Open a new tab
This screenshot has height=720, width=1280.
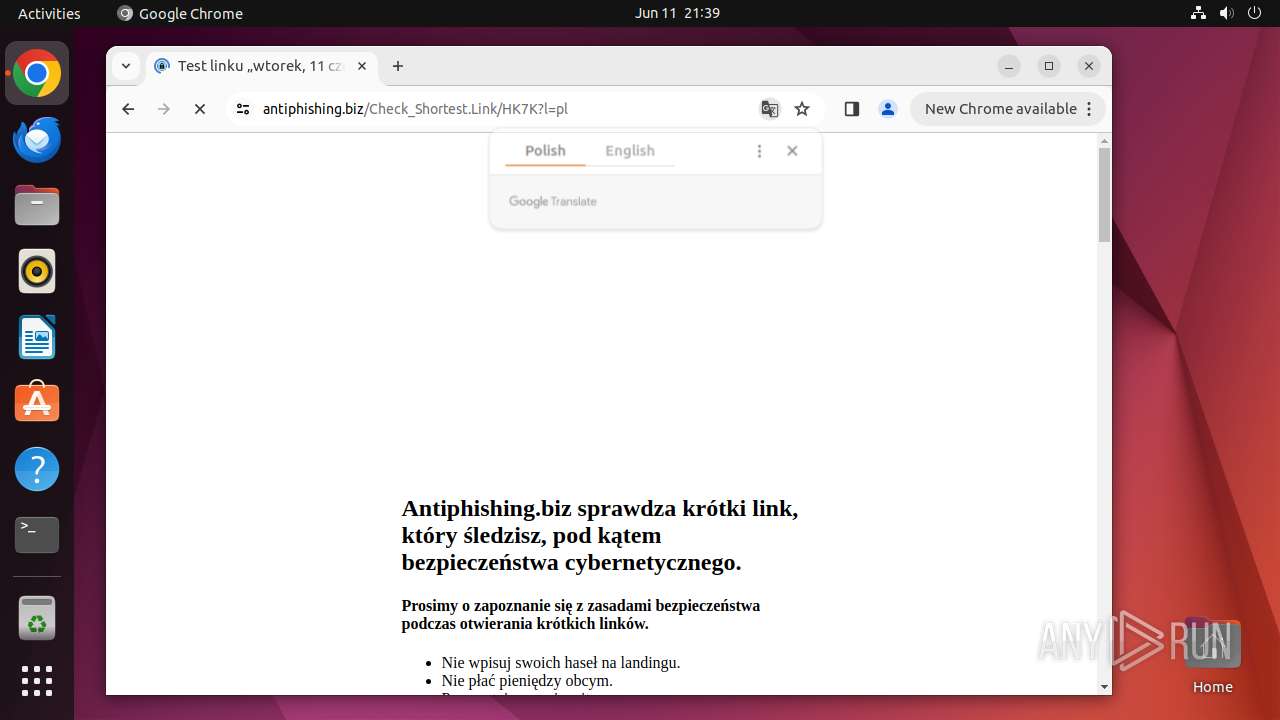click(398, 66)
